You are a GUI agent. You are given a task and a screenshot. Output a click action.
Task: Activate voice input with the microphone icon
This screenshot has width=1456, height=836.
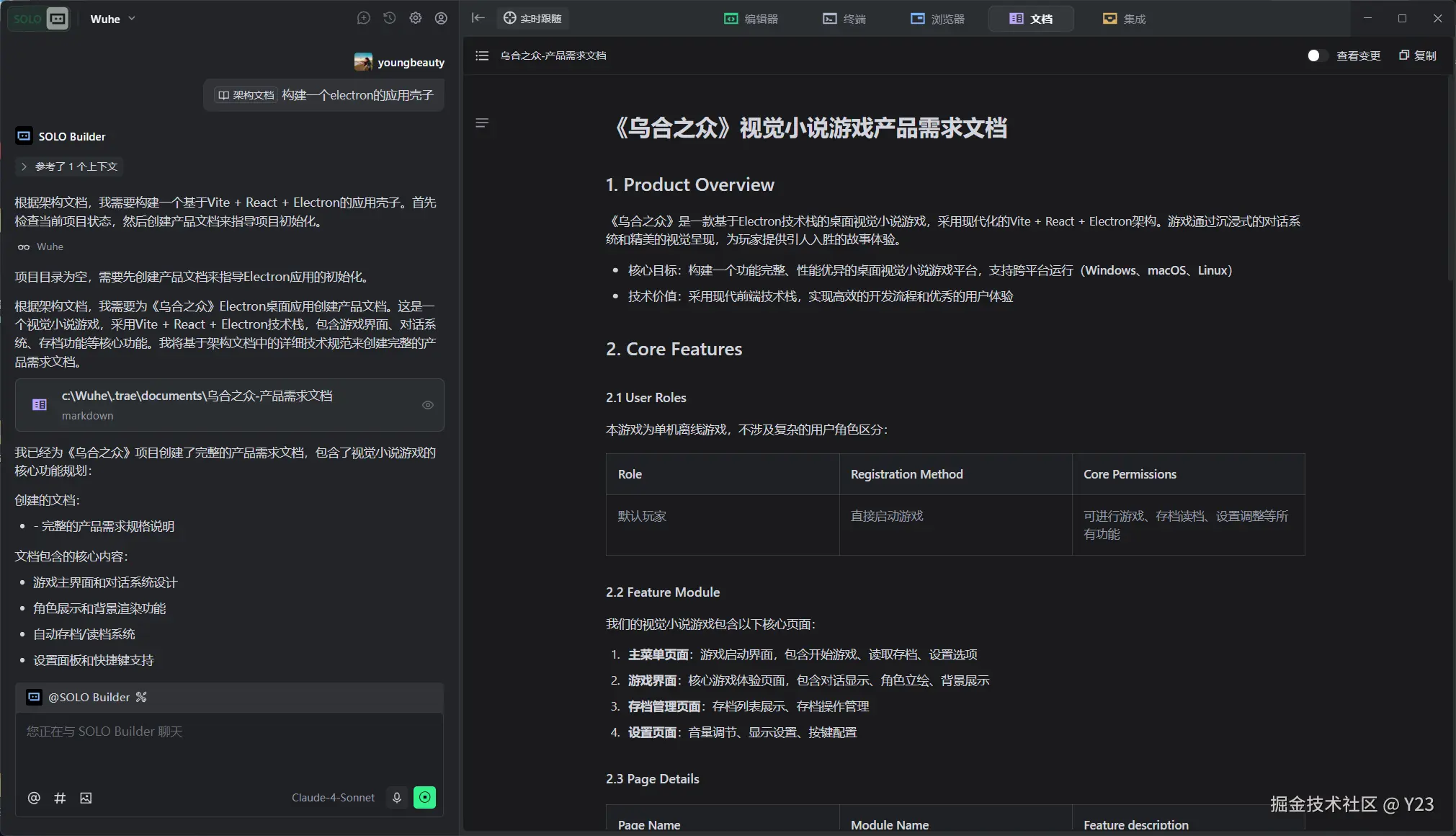tap(396, 798)
